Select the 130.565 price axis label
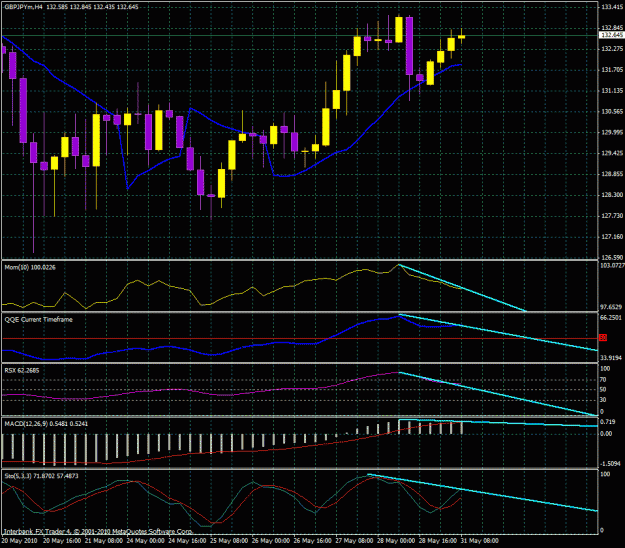 [x=612, y=112]
